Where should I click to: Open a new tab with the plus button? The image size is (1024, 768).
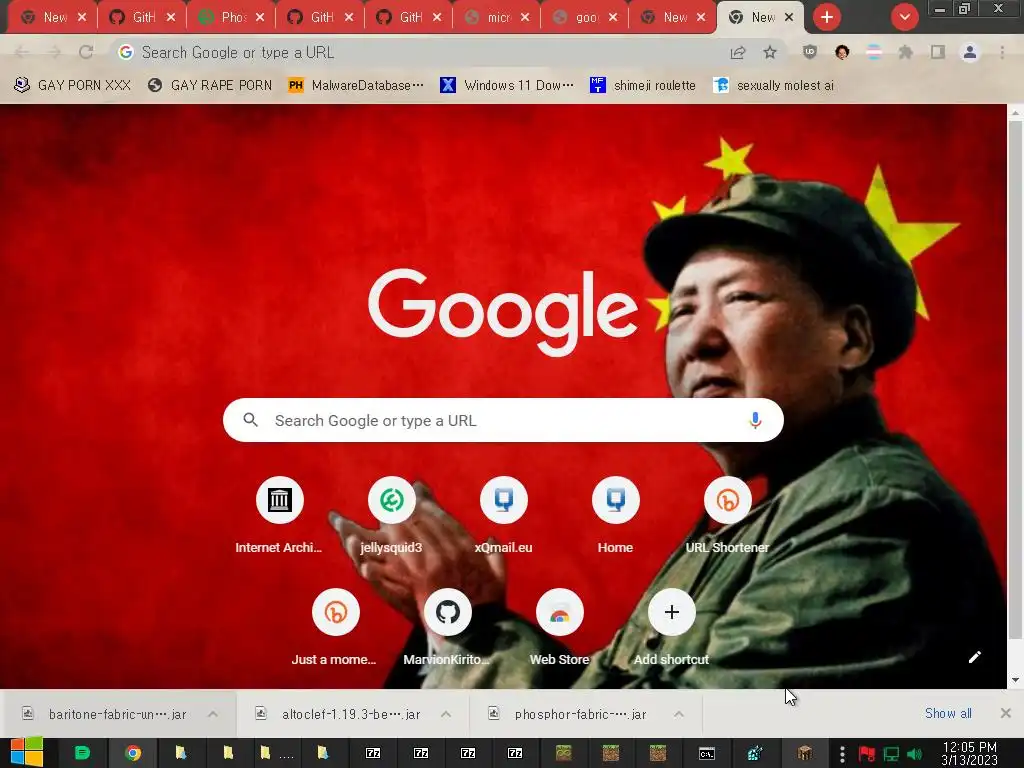pos(827,17)
